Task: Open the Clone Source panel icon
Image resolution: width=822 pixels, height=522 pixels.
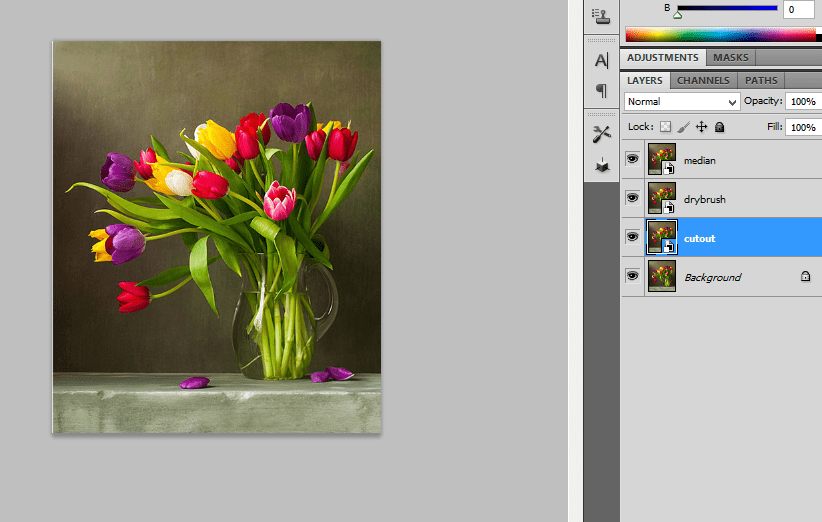Action: click(601, 16)
